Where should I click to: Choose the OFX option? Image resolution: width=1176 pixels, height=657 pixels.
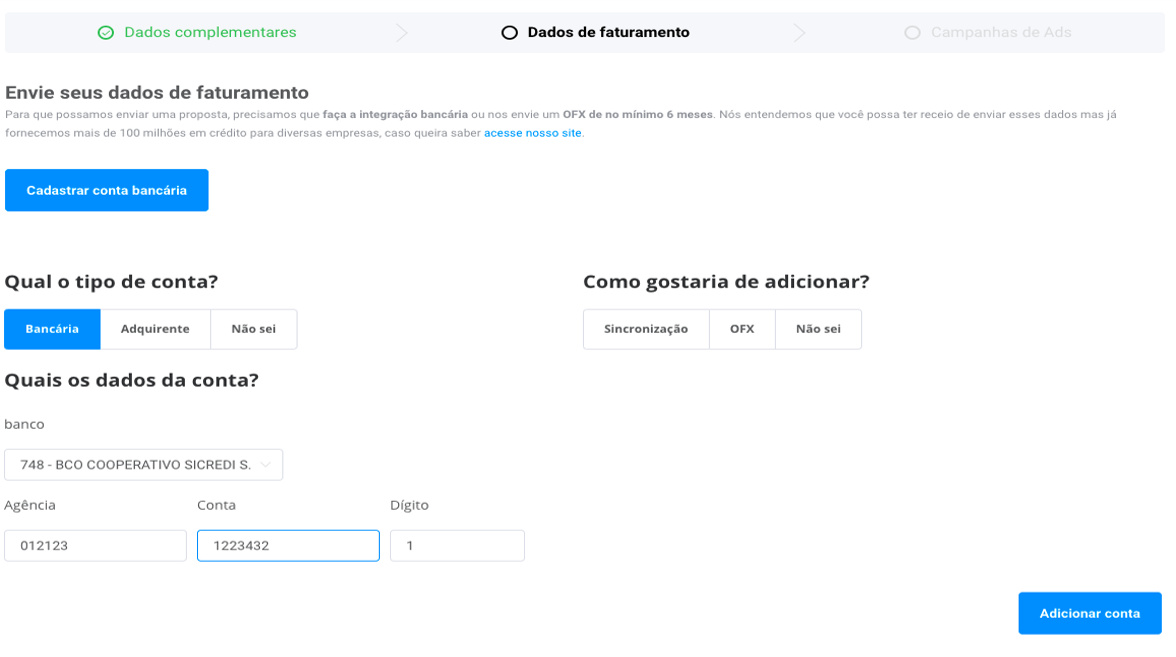tap(742, 329)
